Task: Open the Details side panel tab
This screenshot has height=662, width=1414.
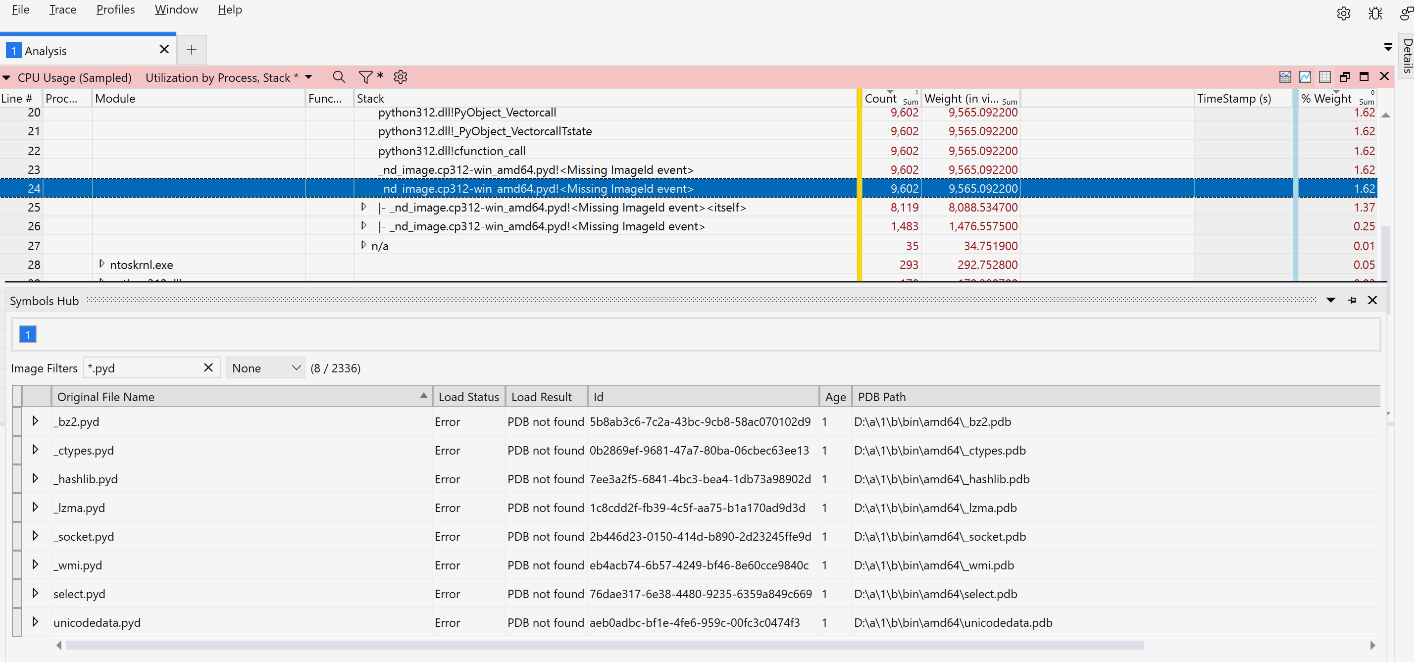Action: tap(1407, 56)
